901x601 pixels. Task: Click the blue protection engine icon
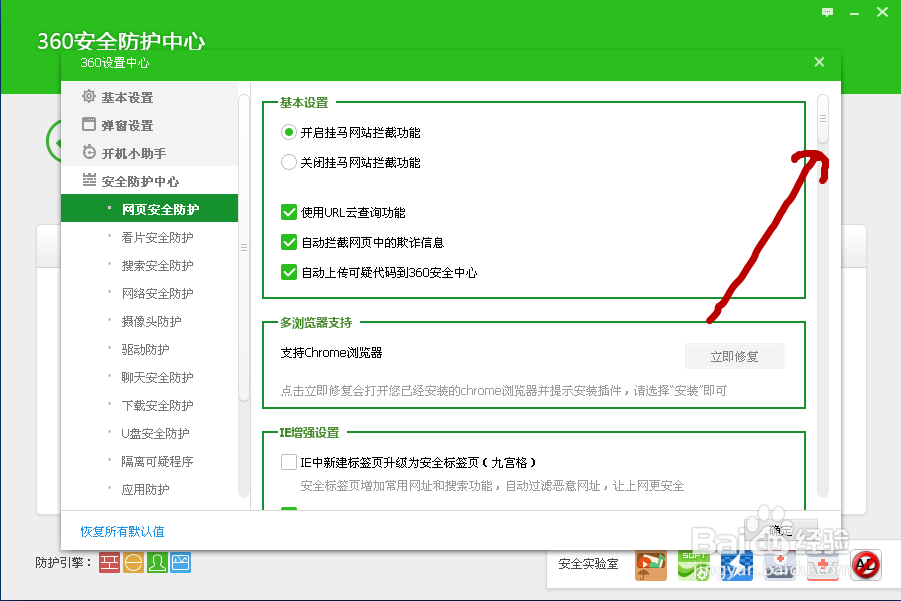180,563
